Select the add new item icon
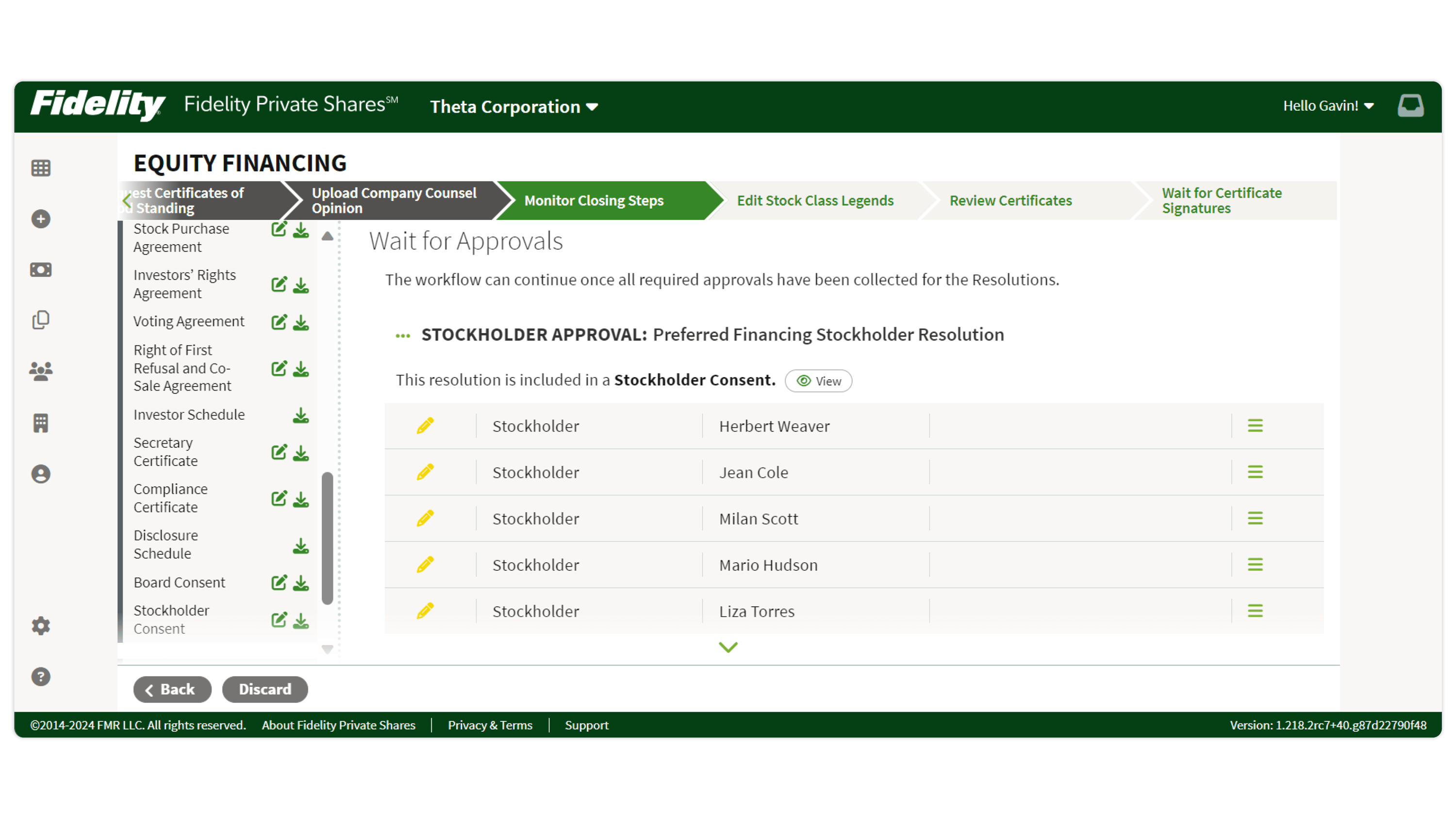This screenshot has width=1456, height=819. pyautogui.click(x=40, y=219)
